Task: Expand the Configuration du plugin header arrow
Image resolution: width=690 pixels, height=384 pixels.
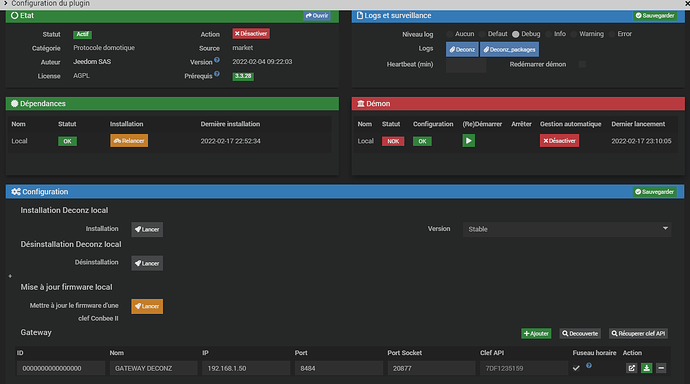Action: (x=5, y=3)
